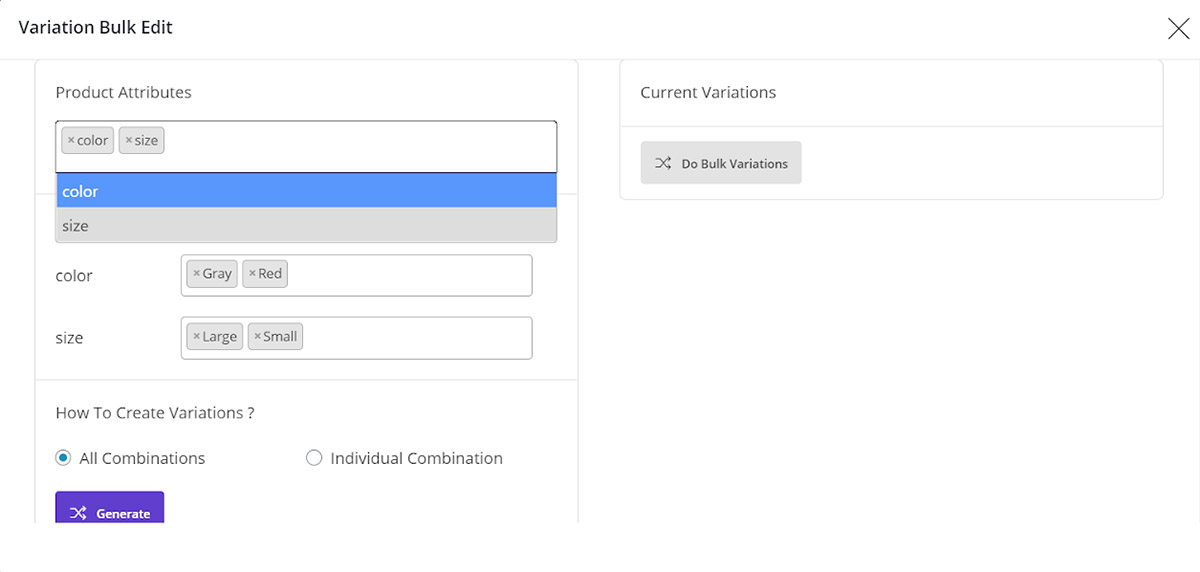The image size is (1200, 572).
Task: Remove the Gray color value
Action: pos(196,274)
